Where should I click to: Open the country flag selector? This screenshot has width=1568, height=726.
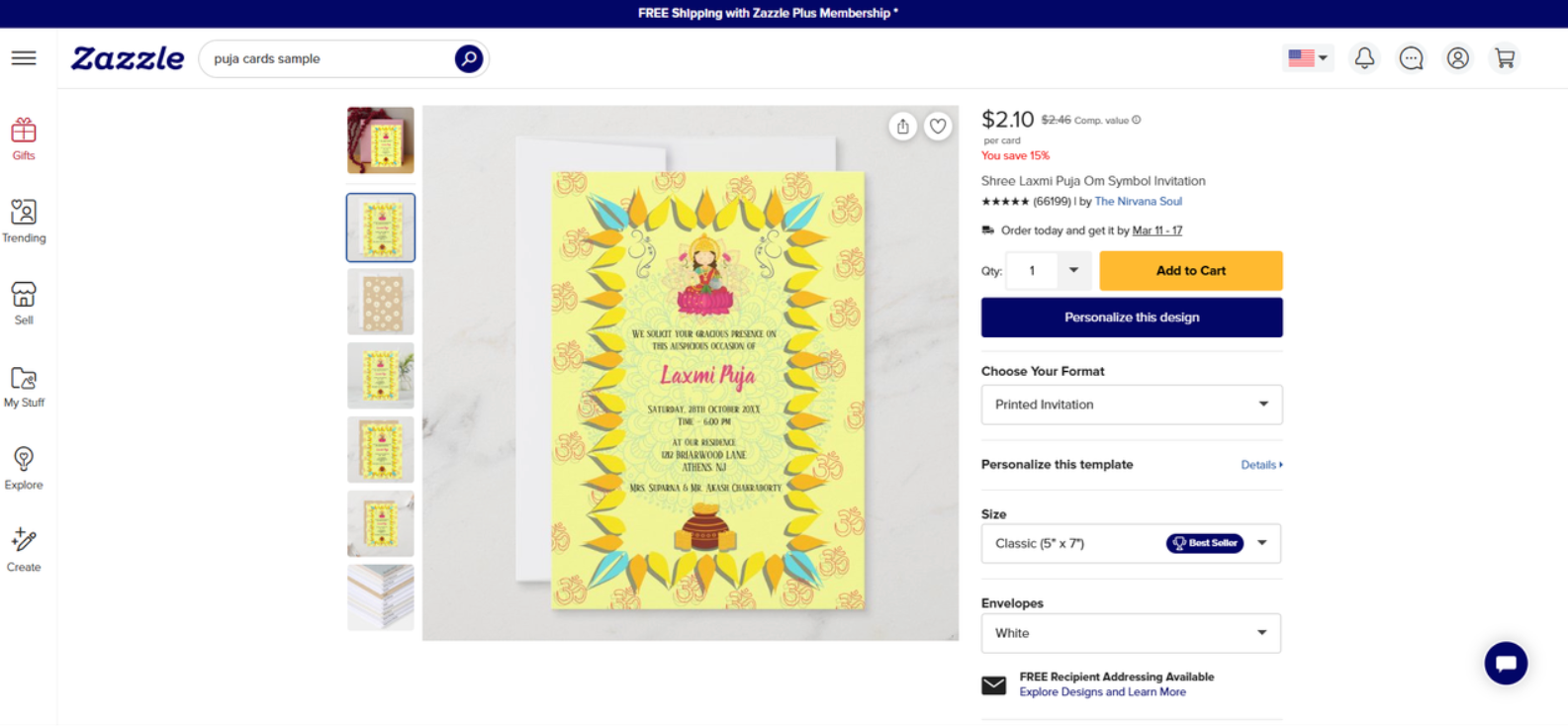1307,58
